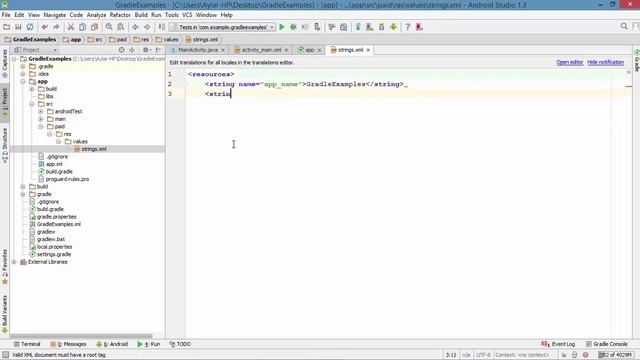Click the Hide notification link
This screenshot has width=640, height=360.
605,62
